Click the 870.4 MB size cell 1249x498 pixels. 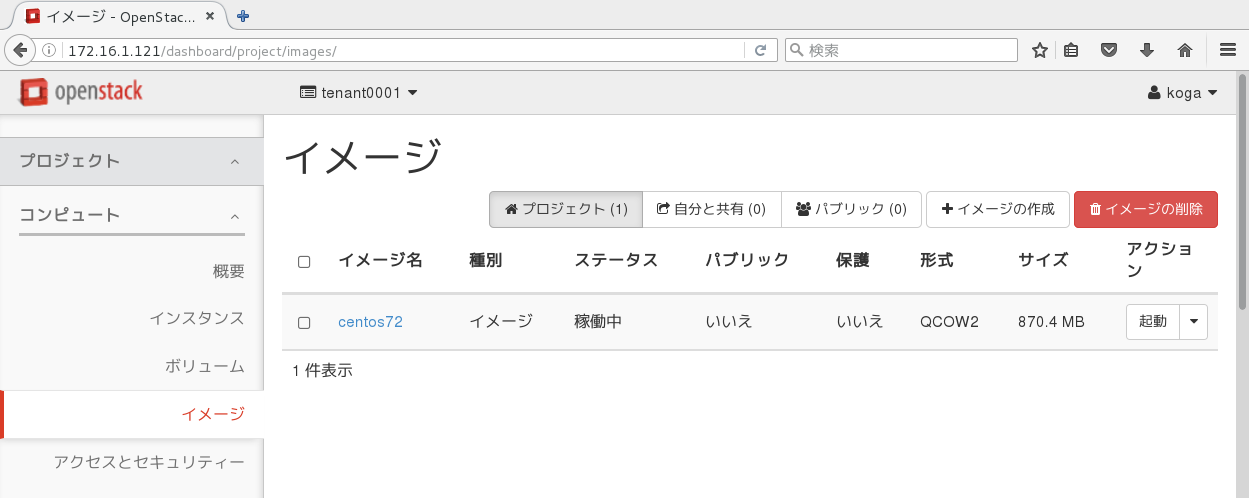[x=1051, y=322]
